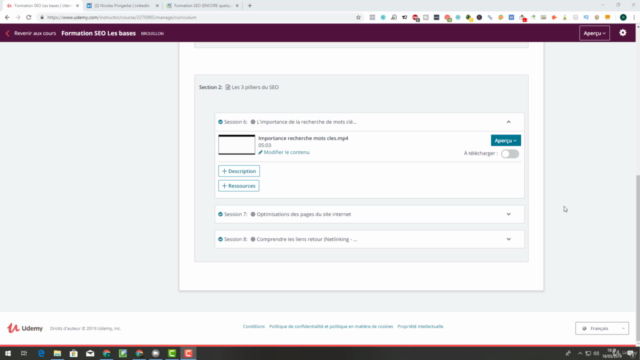Go back with the browser back arrow
Viewport: 640px width, 360px height.
click(7, 18)
